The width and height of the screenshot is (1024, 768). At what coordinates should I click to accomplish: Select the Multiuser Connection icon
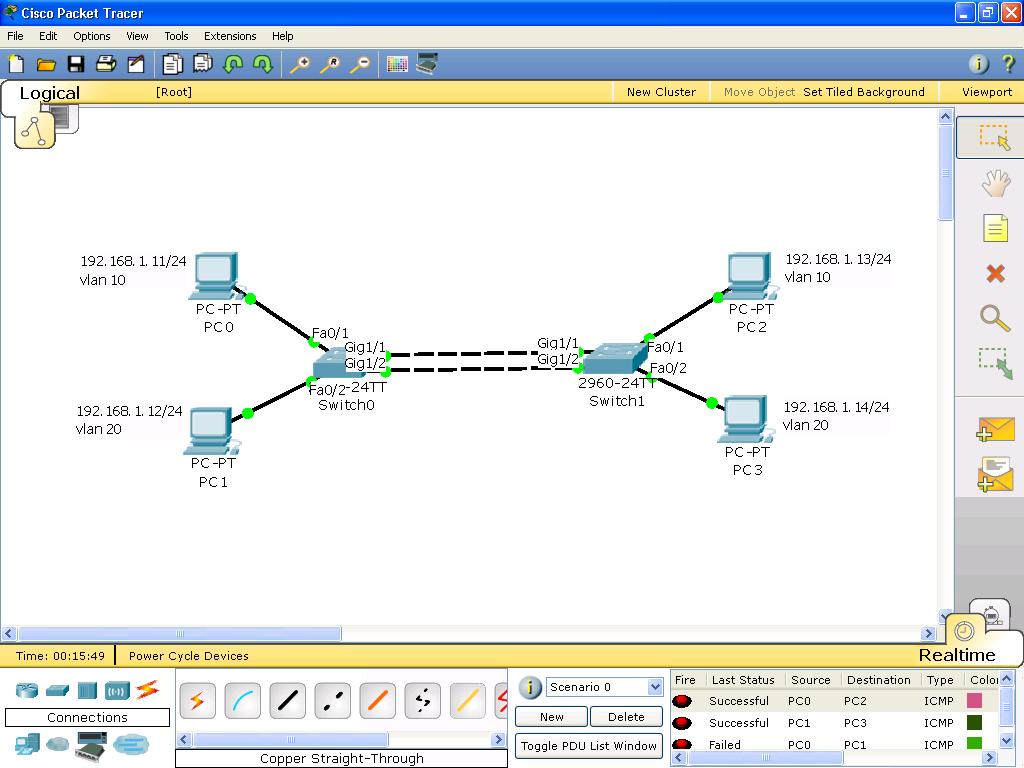coord(131,743)
